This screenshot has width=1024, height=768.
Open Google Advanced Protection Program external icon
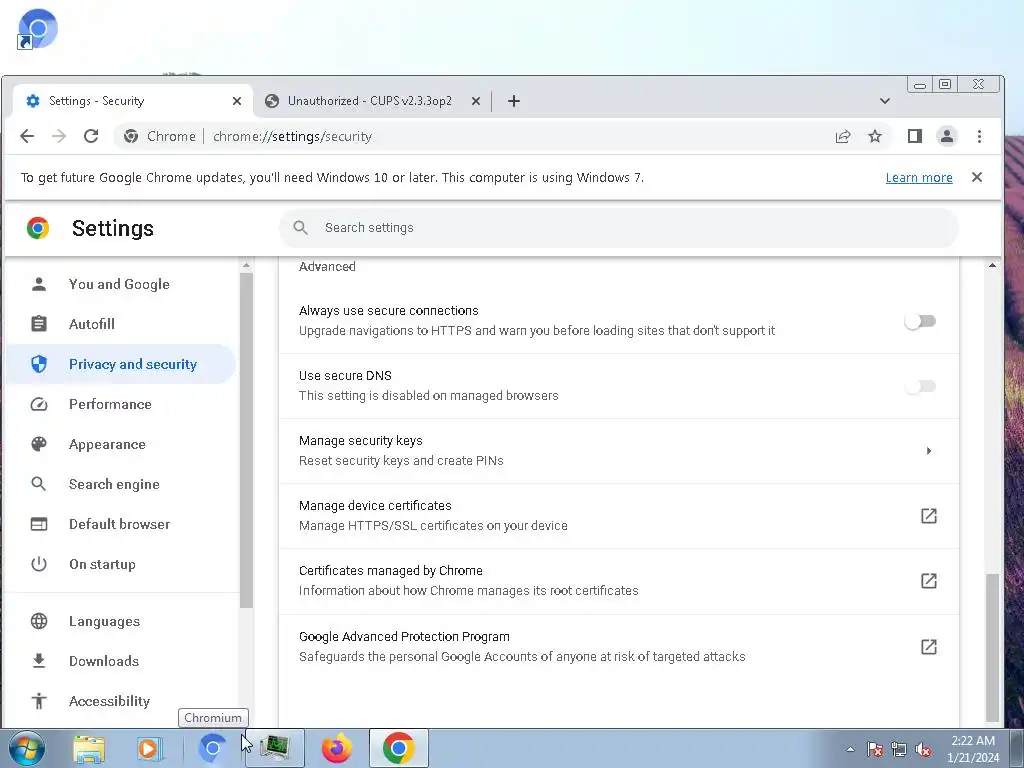[x=929, y=647]
